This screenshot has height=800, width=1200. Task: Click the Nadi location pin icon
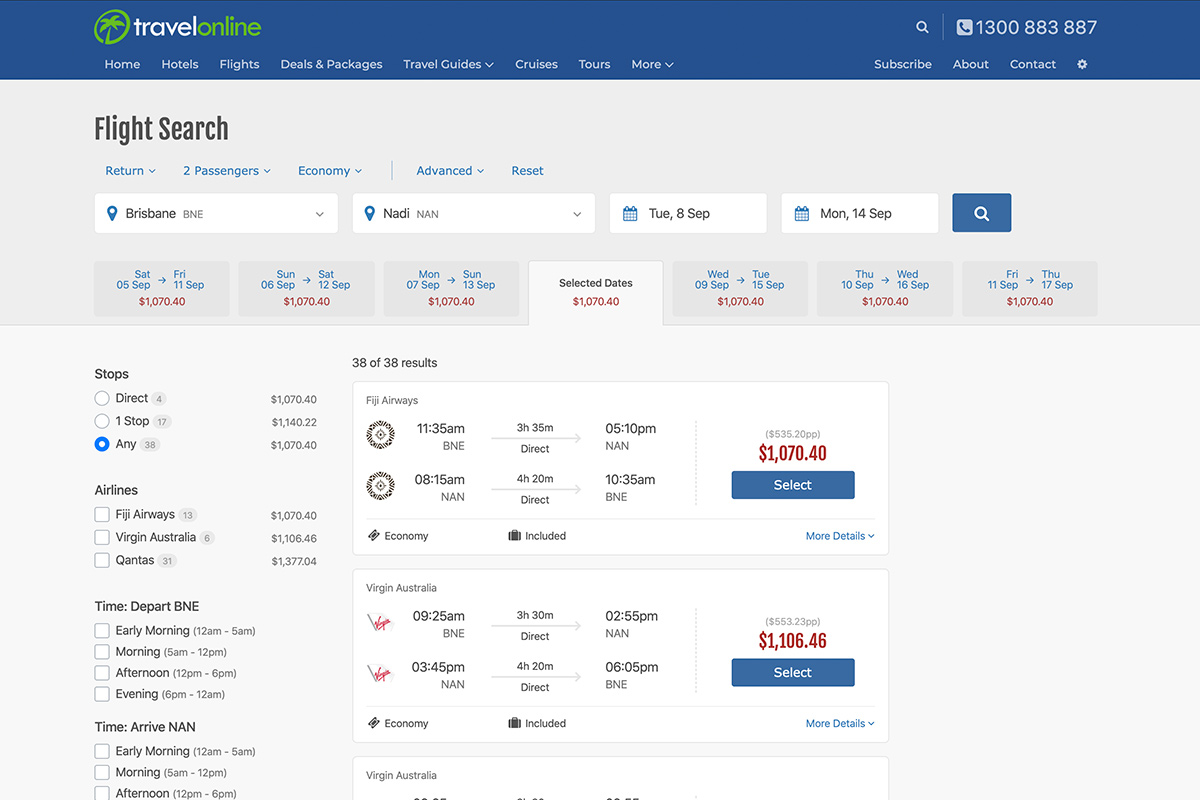370,214
